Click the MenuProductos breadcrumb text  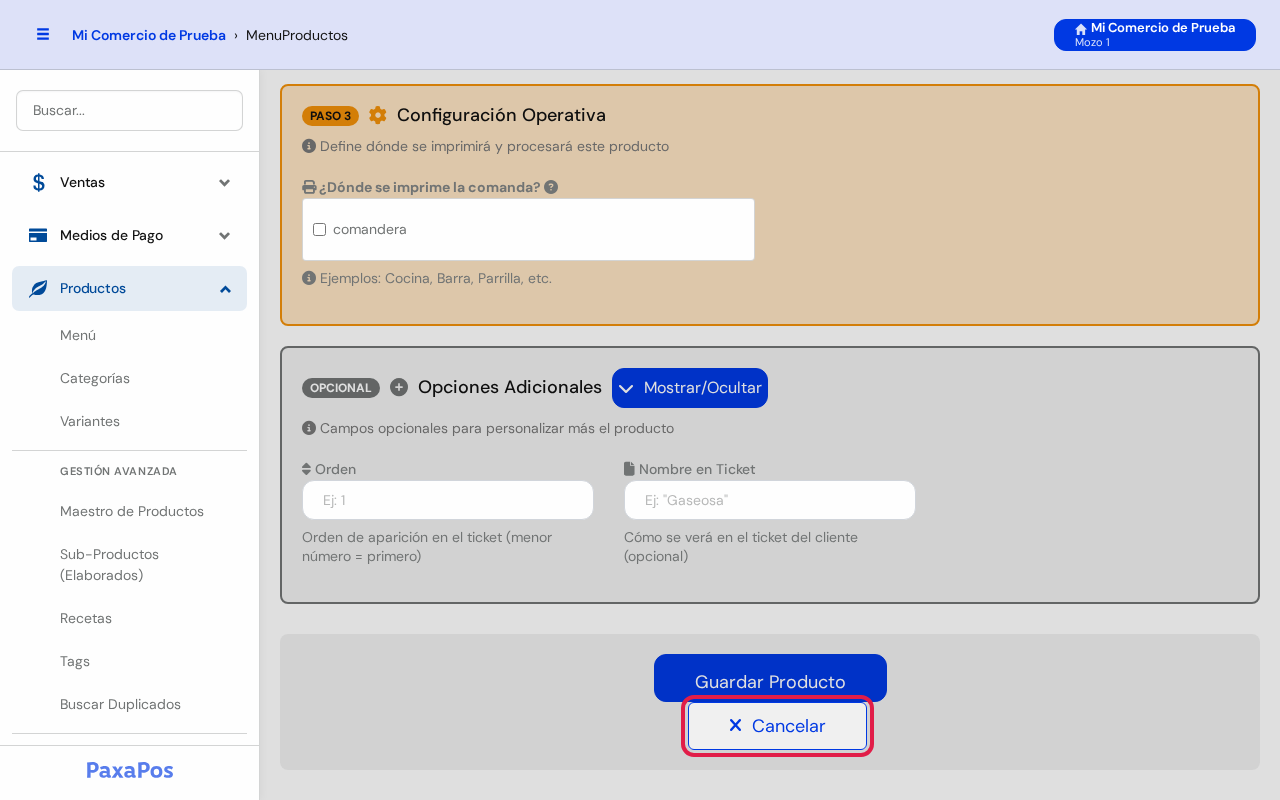click(297, 35)
